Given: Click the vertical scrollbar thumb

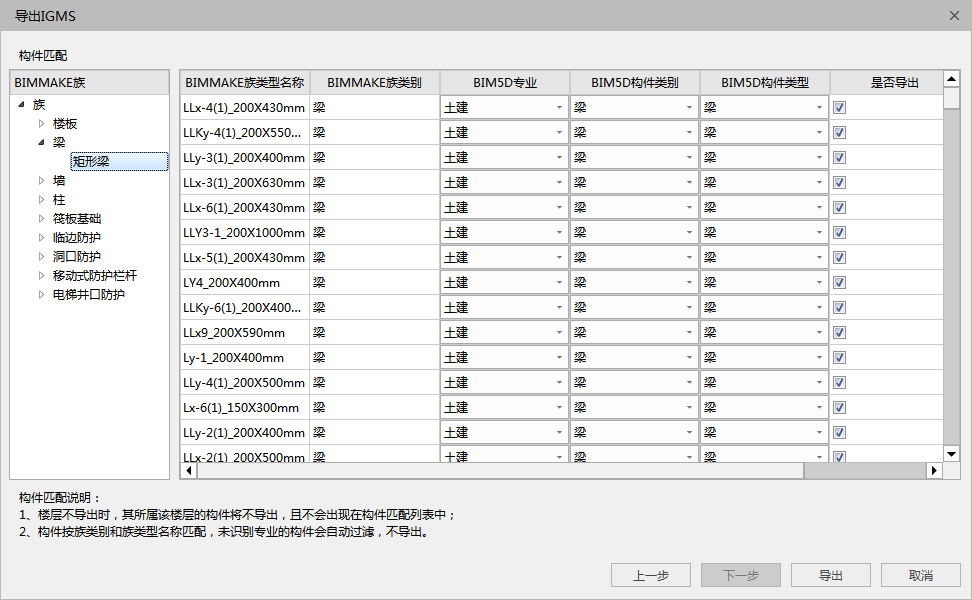Looking at the screenshot, I should point(952,98).
